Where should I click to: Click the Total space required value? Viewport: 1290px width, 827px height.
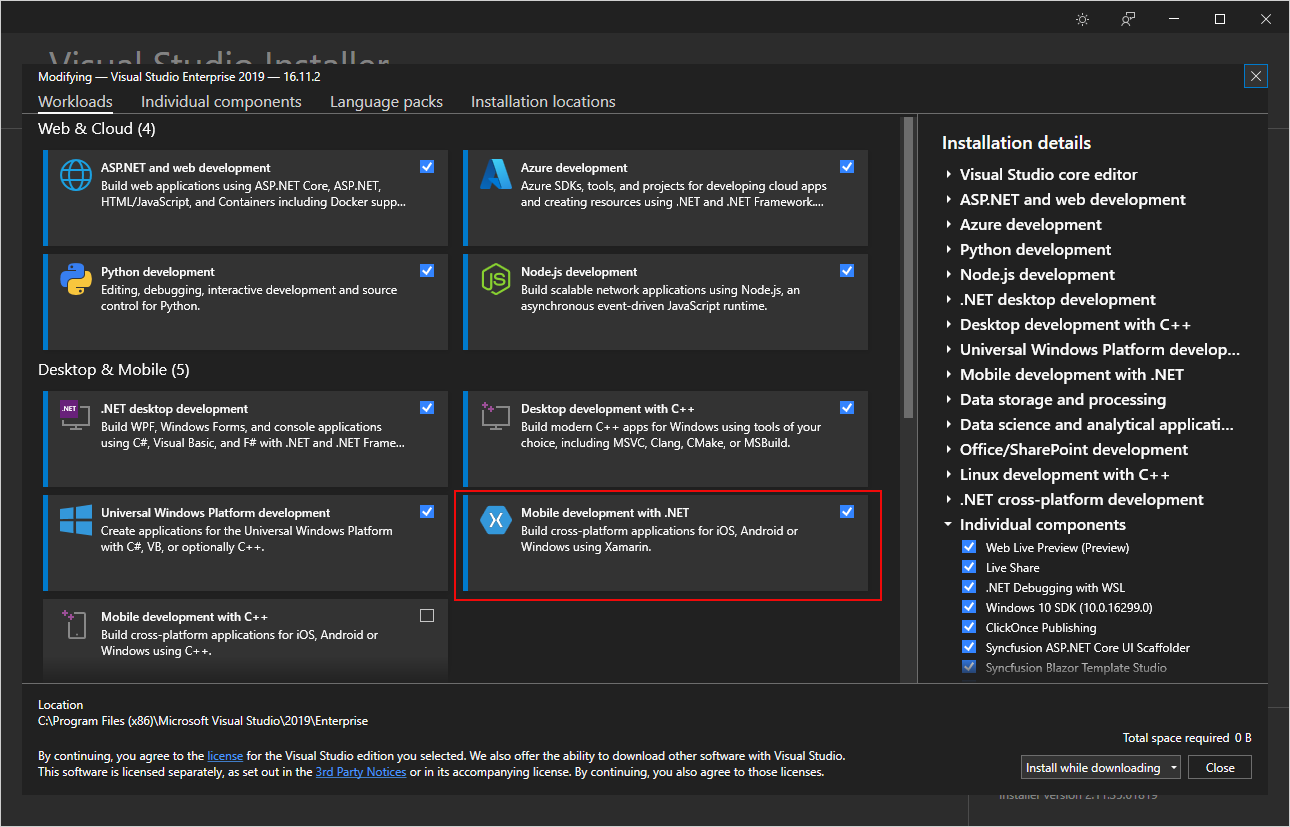(1242, 738)
